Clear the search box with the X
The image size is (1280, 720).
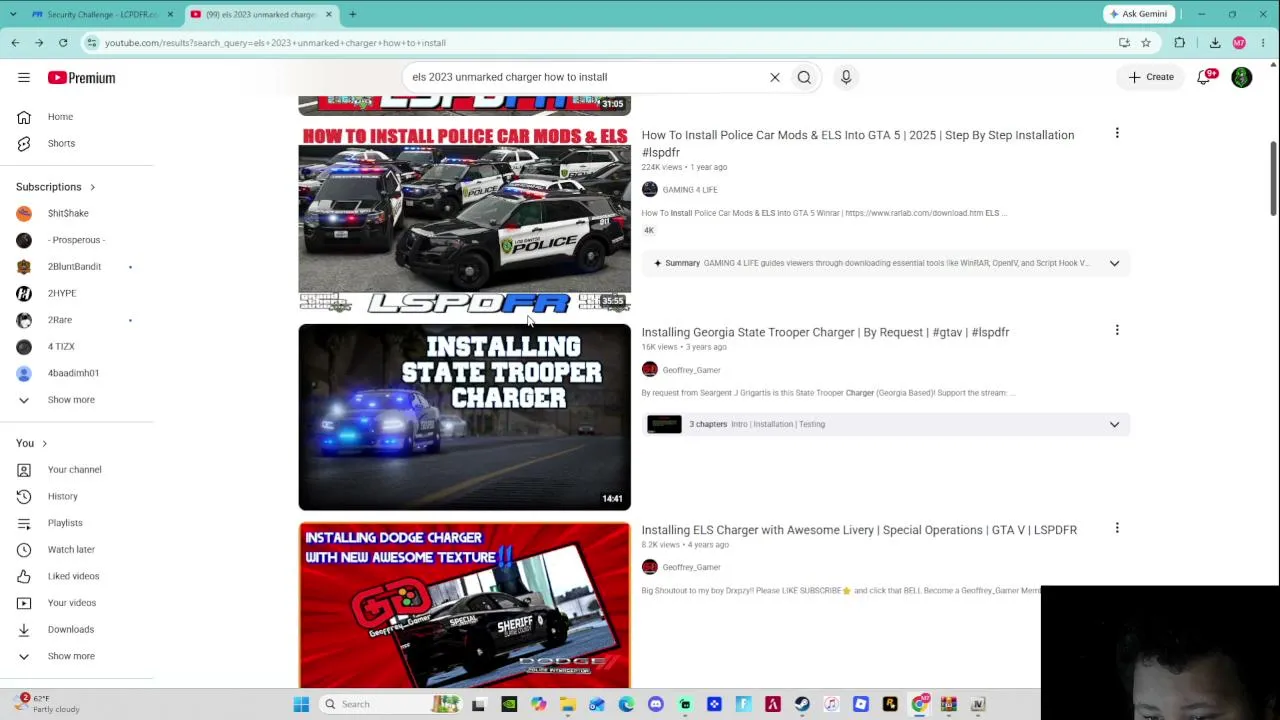click(x=775, y=77)
